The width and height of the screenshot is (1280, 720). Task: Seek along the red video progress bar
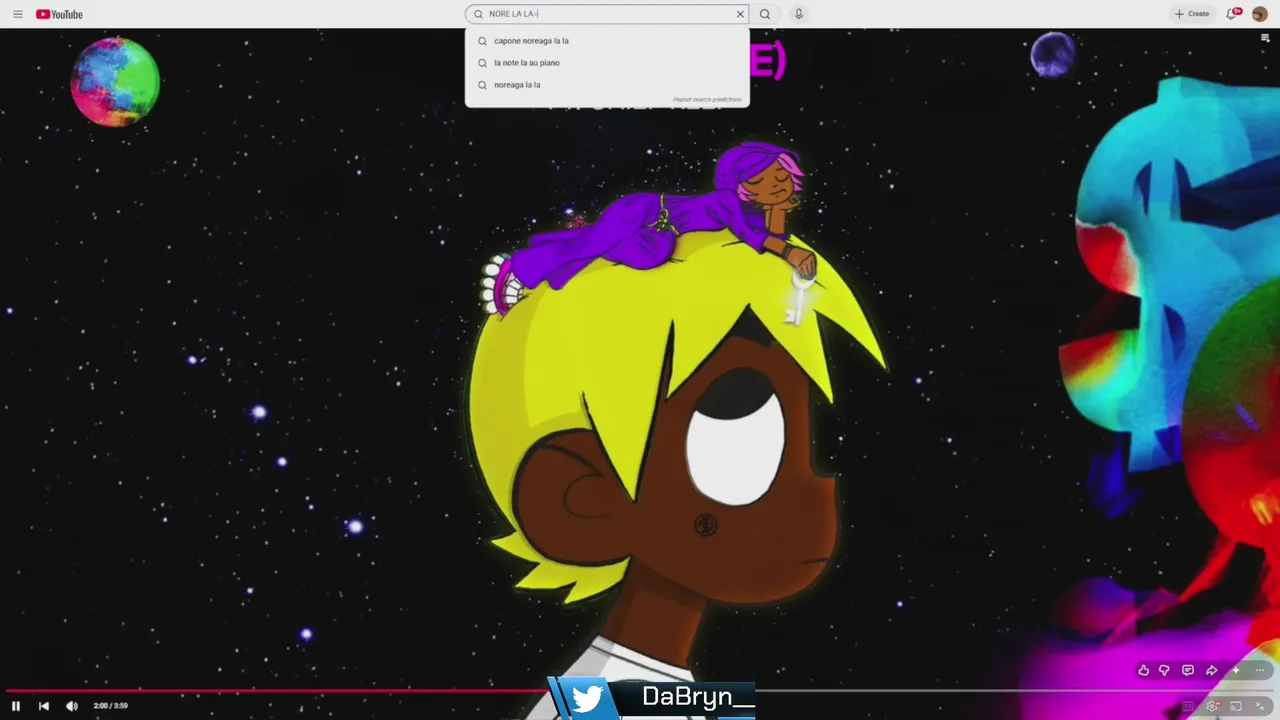[640, 691]
